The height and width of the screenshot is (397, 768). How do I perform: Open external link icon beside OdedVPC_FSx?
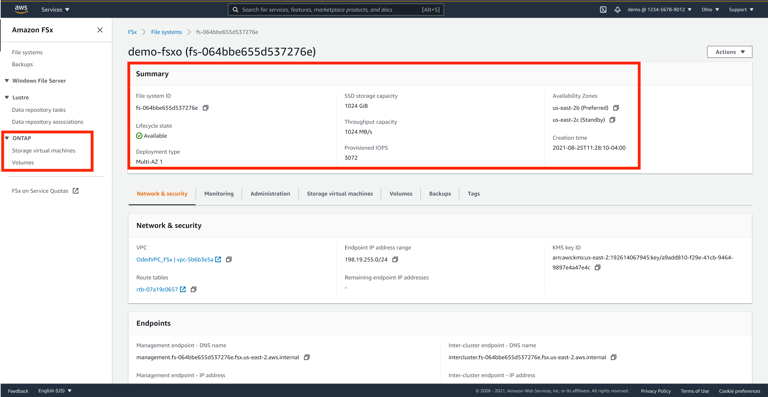click(x=218, y=259)
